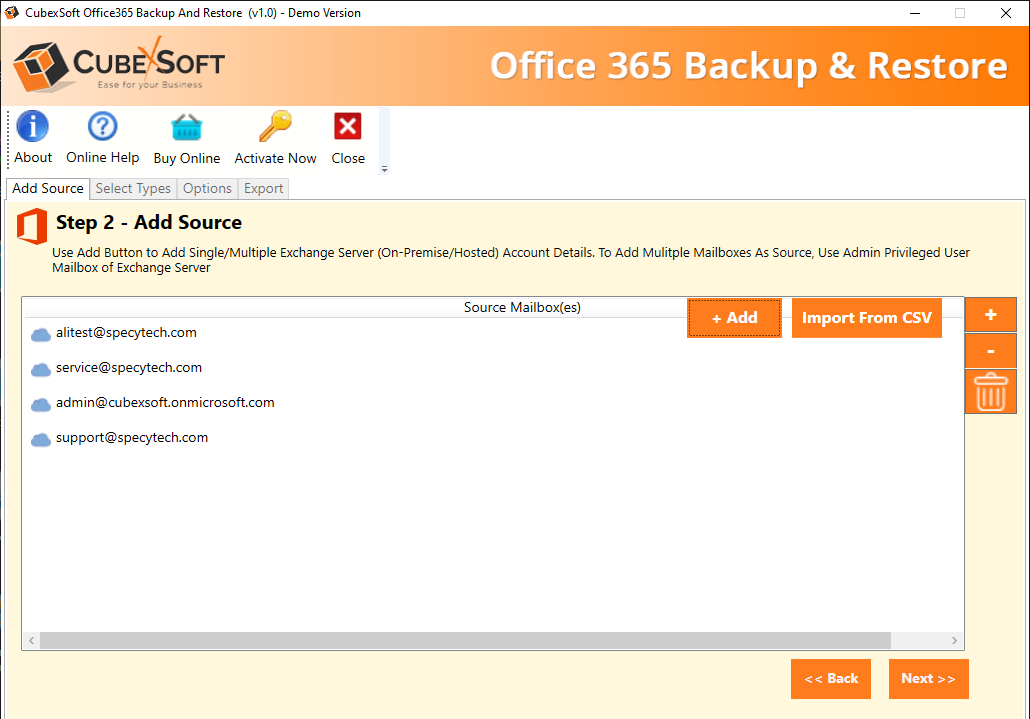Proceed with the Next >> button
This screenshot has height=719, width=1030.
928,679
